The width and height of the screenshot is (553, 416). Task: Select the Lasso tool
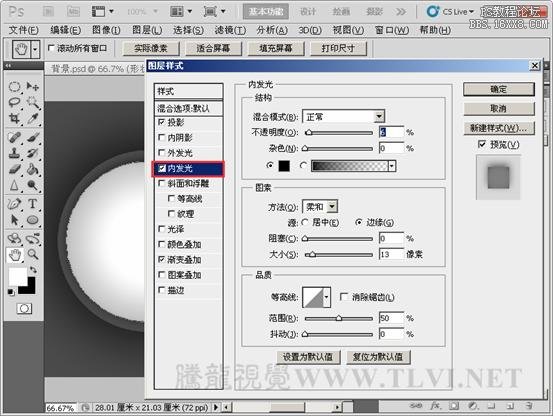pos(14,102)
